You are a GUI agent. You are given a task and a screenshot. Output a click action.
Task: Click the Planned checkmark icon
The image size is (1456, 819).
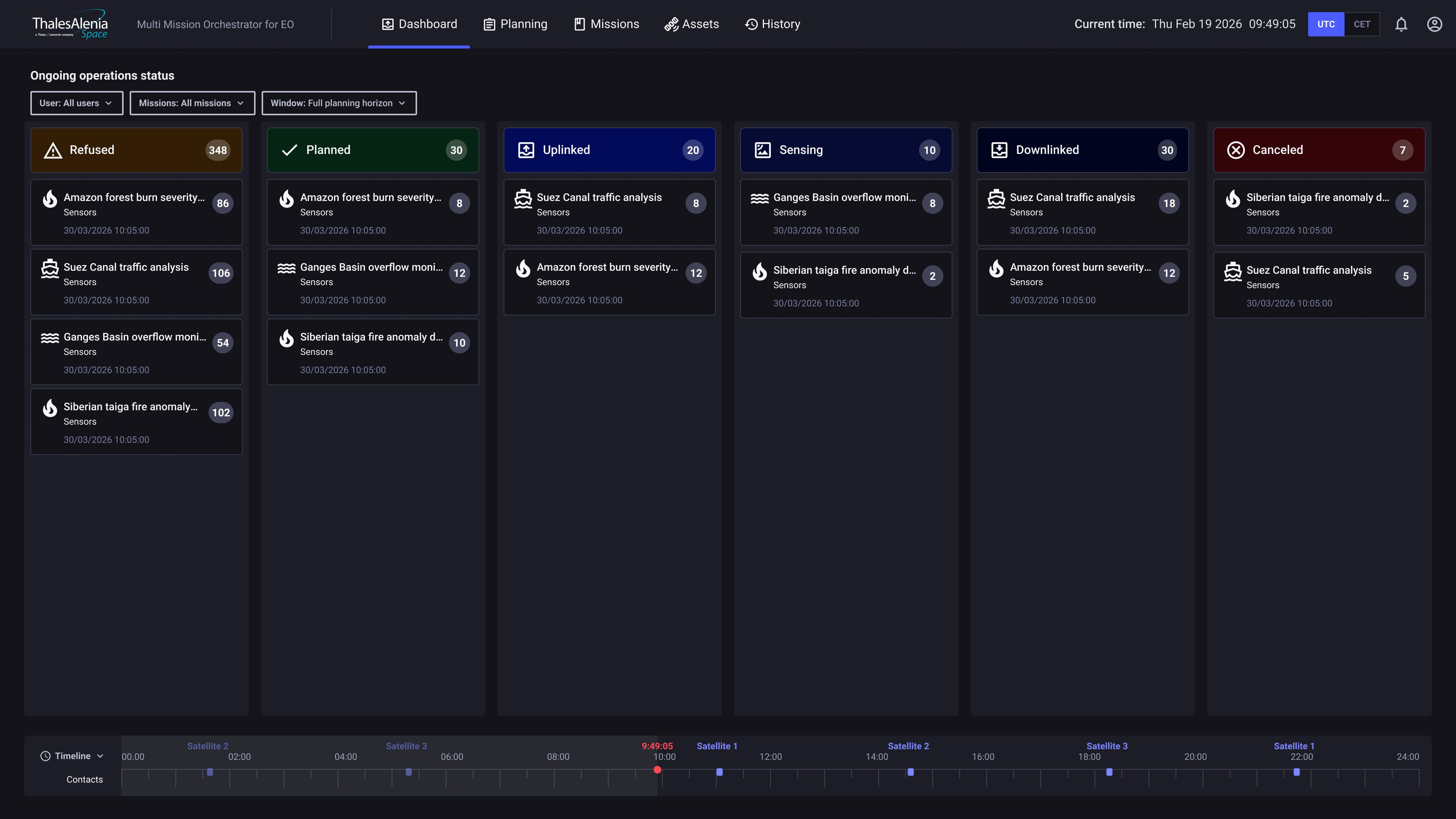[289, 151]
